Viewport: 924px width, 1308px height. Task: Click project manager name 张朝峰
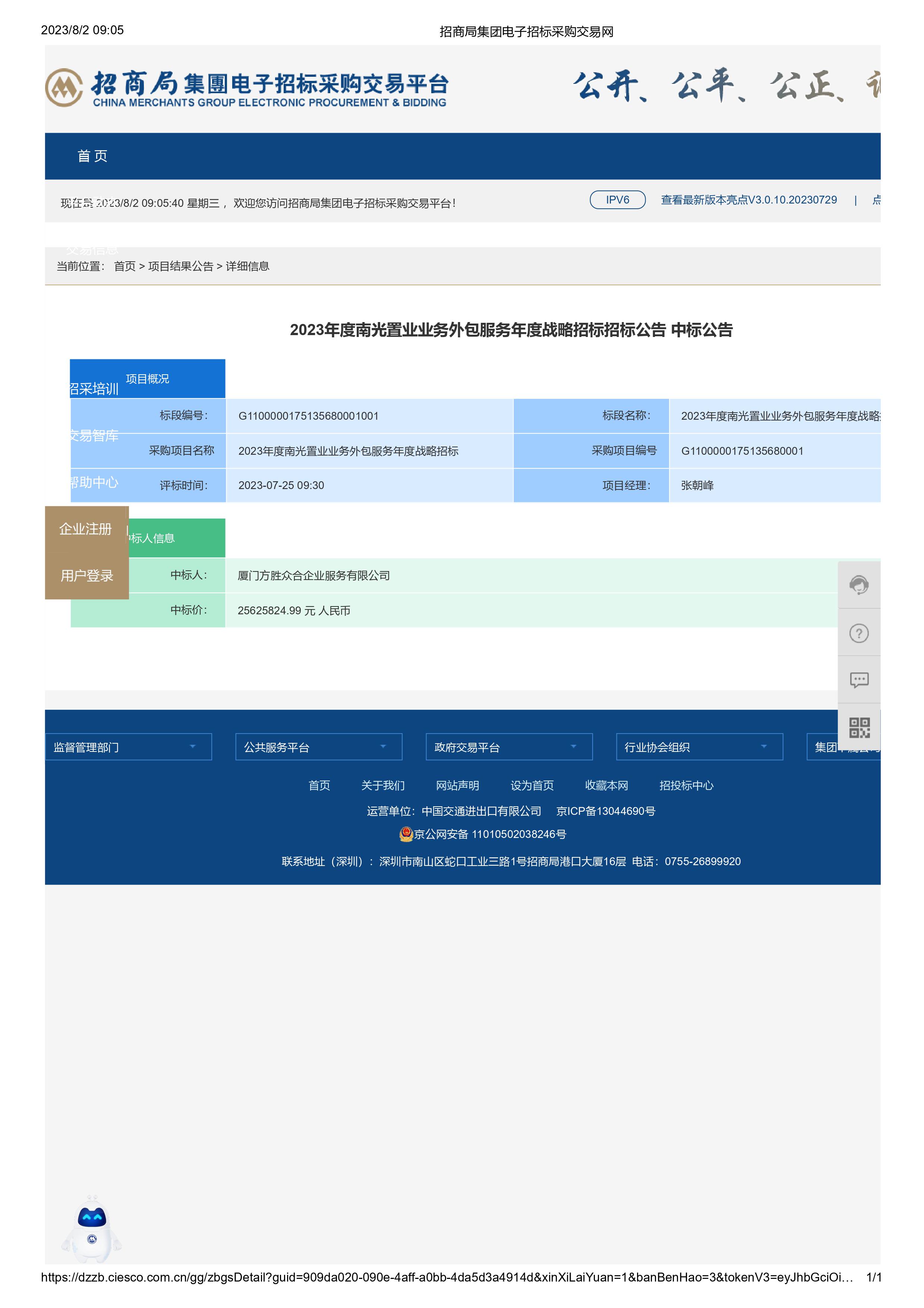(x=697, y=485)
